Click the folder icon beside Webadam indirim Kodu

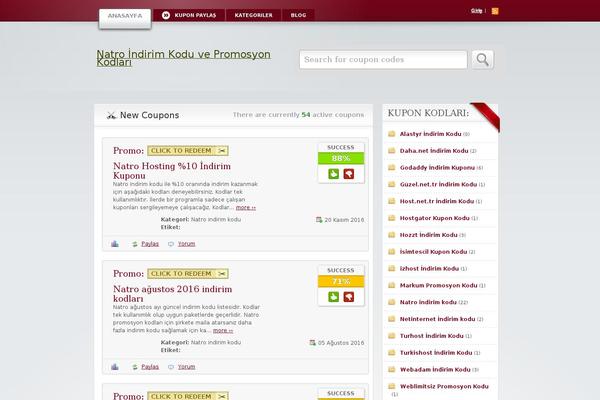[391, 370]
